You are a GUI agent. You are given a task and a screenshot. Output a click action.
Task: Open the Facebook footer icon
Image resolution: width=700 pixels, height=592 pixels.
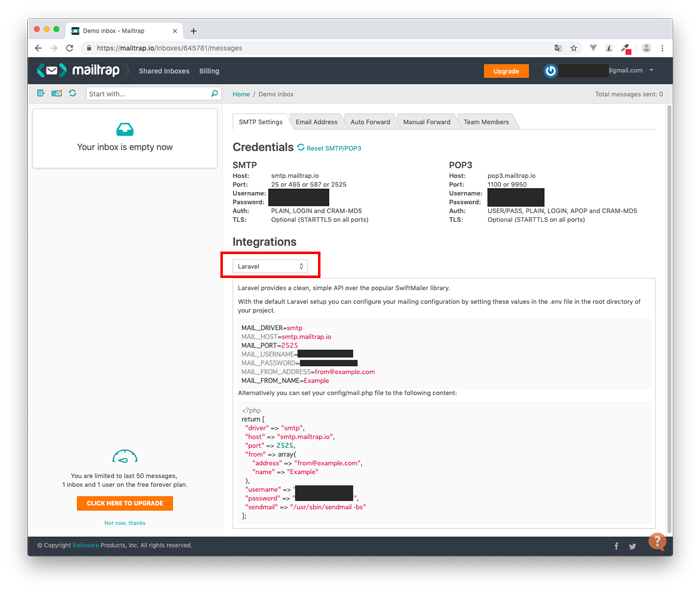616,546
